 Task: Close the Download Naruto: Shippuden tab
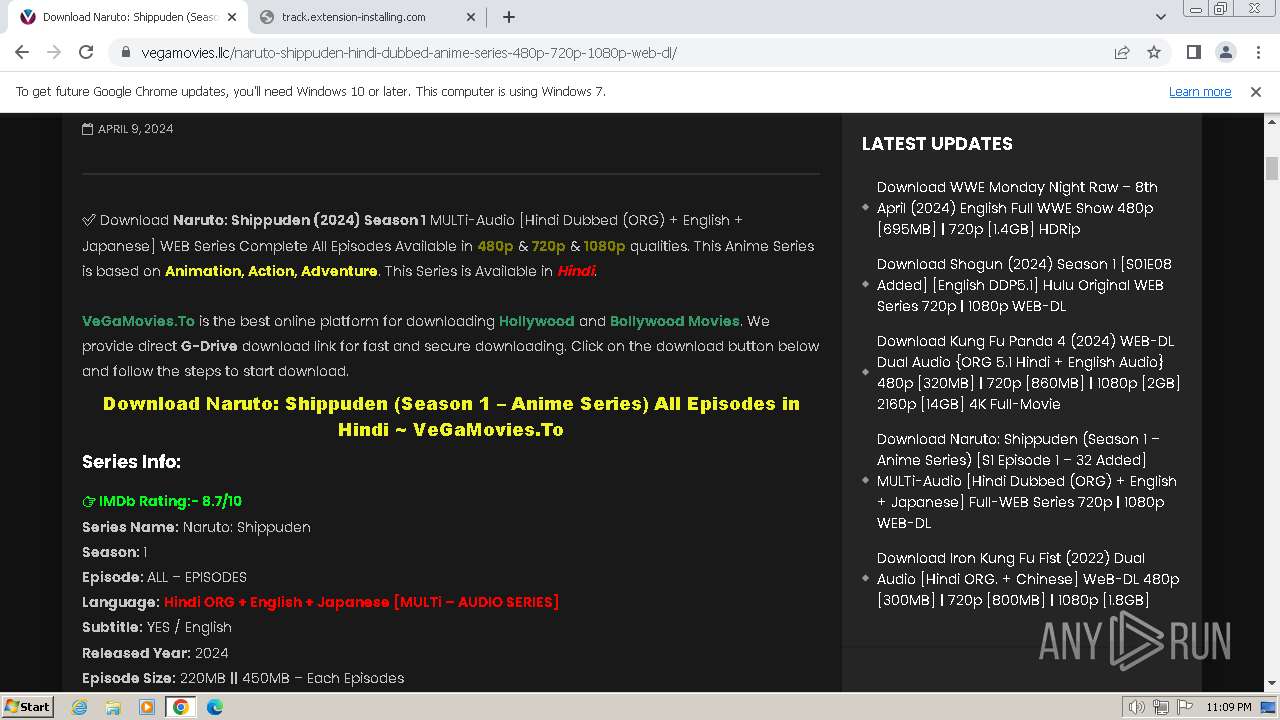tap(232, 17)
